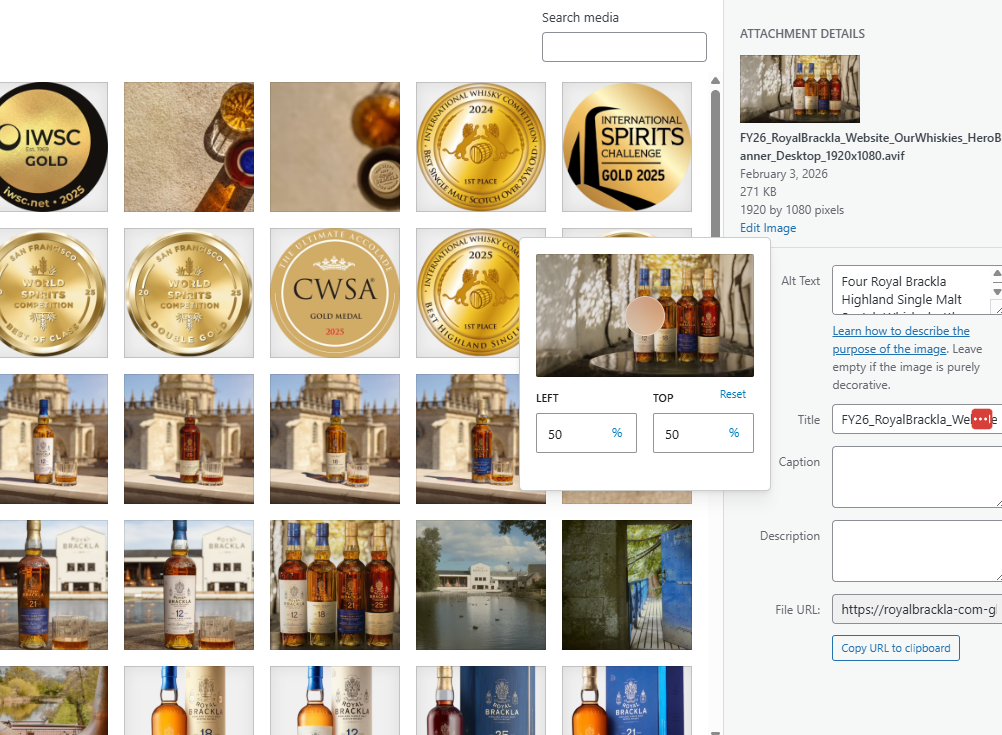1002x735 pixels.
Task: Click the media grid scrollbar up arrow
Action: click(715, 82)
